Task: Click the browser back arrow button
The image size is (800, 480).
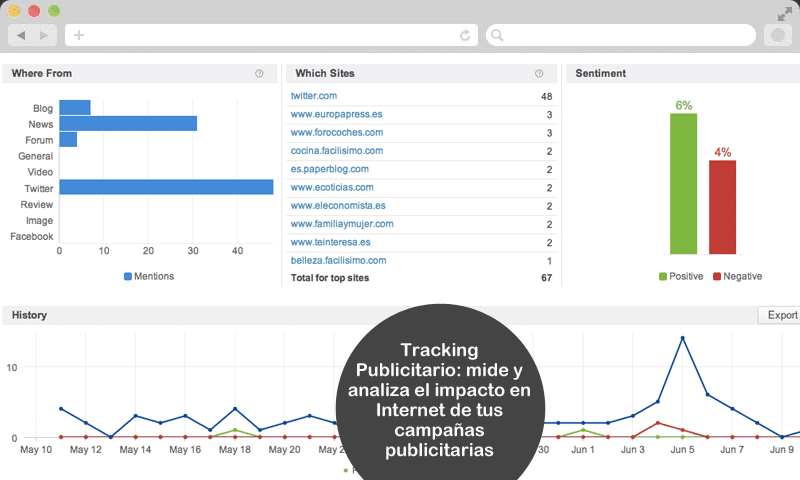Action: tap(21, 35)
